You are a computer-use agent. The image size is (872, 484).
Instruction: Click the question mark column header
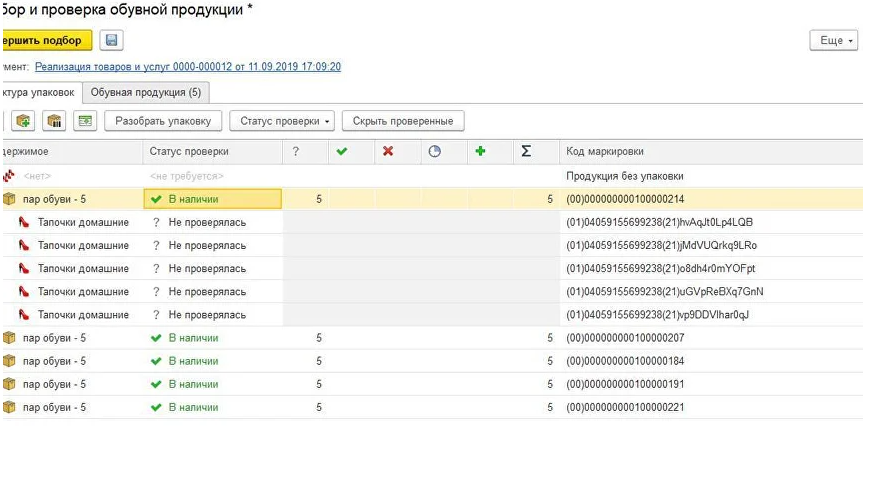[295, 152]
